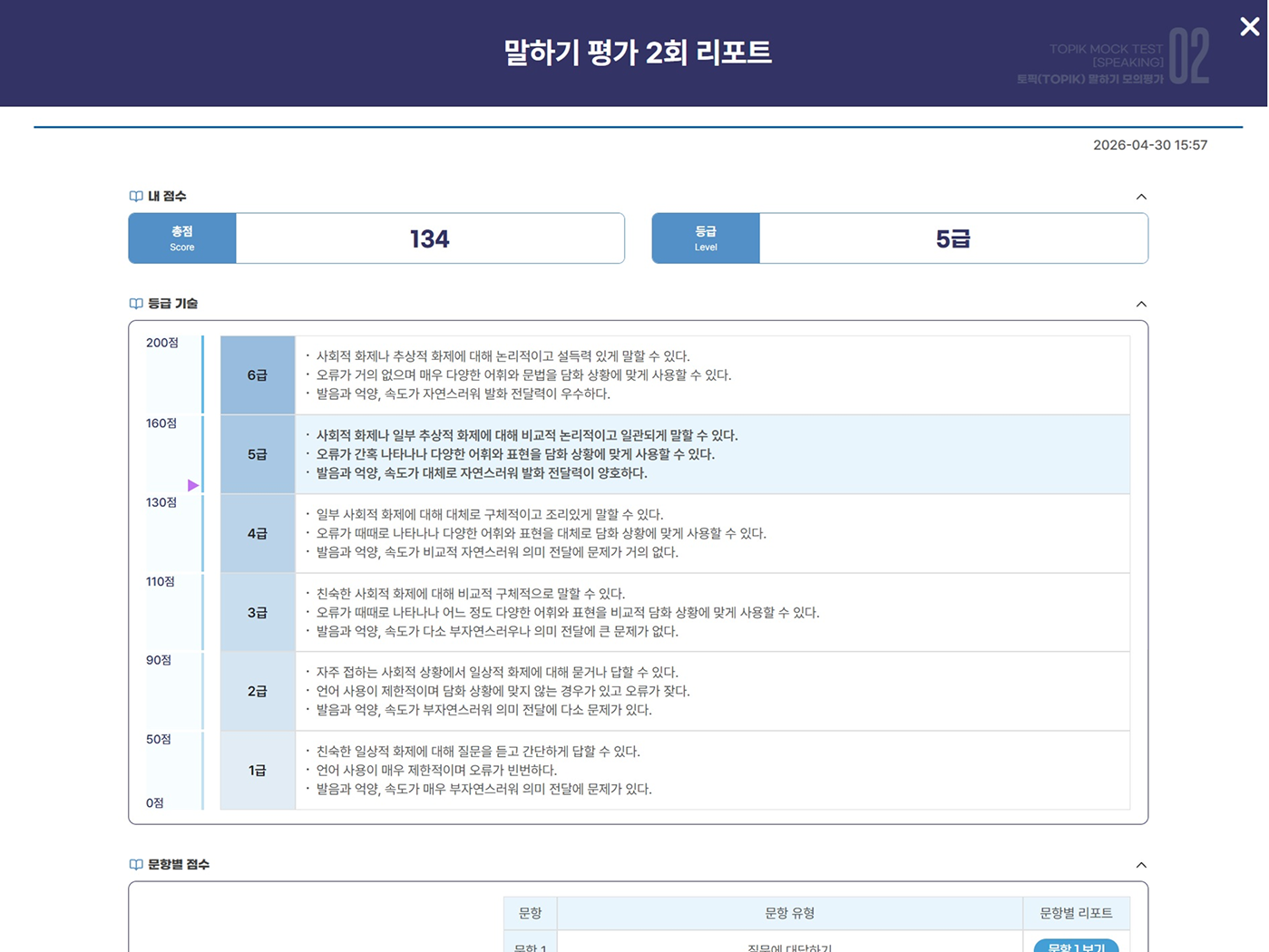Click the book icon beside 등급 기술
The image size is (1269, 952).
(x=136, y=304)
